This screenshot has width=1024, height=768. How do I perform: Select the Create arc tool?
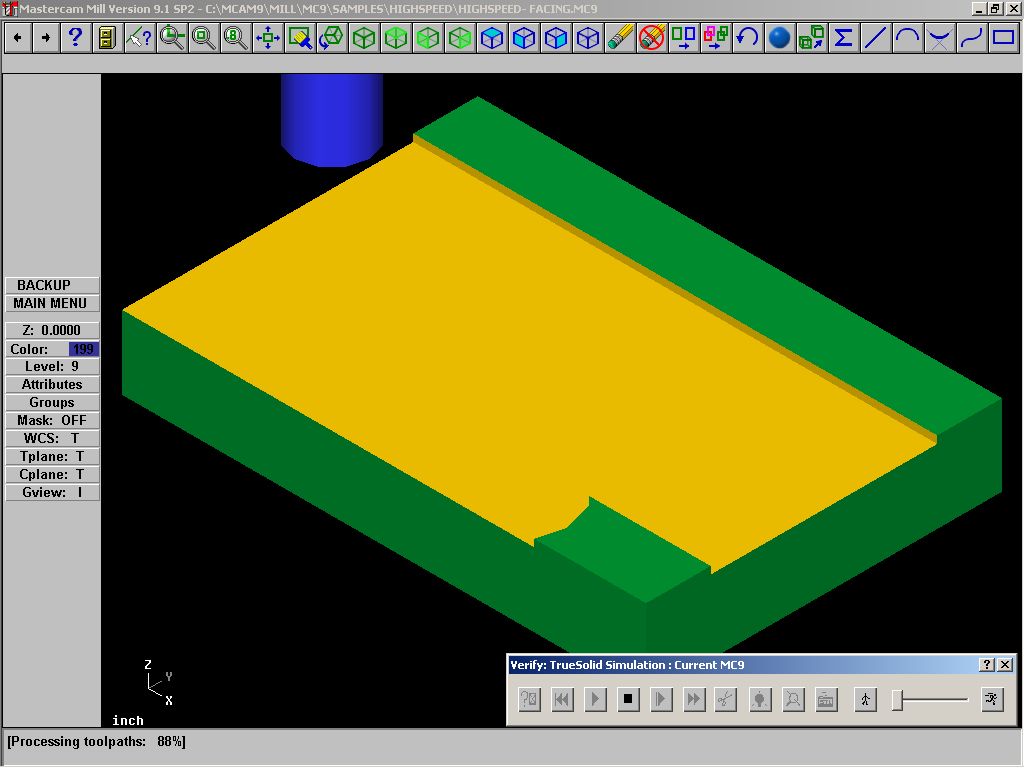tap(908, 37)
